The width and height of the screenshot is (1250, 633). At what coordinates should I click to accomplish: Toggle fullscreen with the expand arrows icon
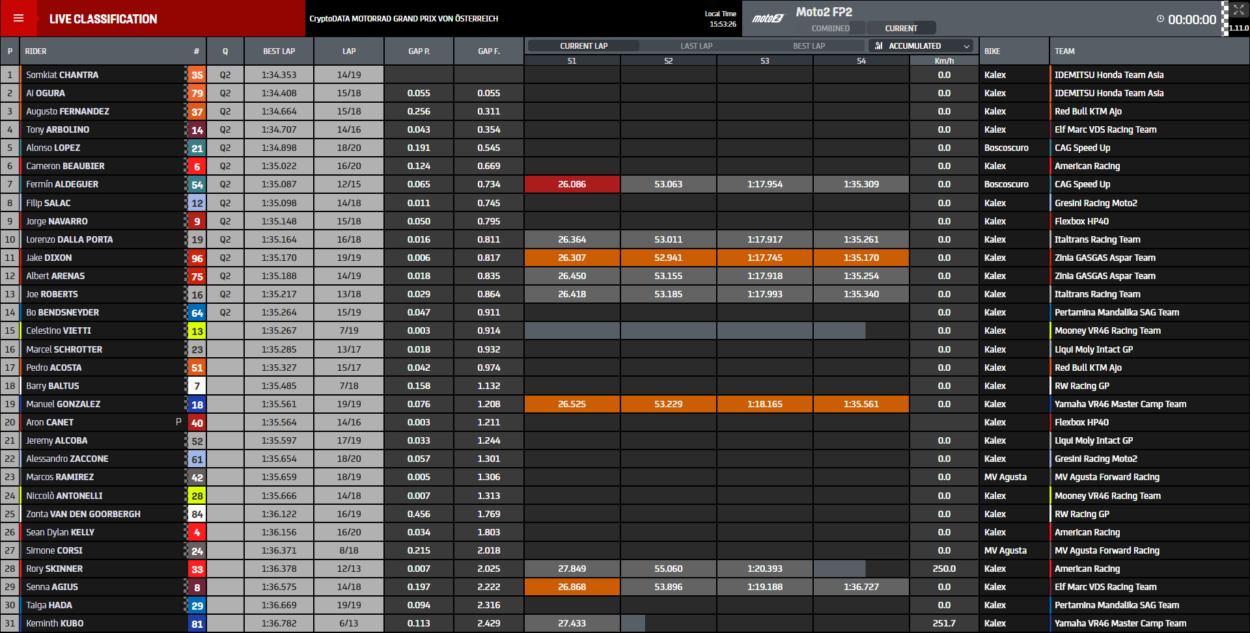point(1237,10)
